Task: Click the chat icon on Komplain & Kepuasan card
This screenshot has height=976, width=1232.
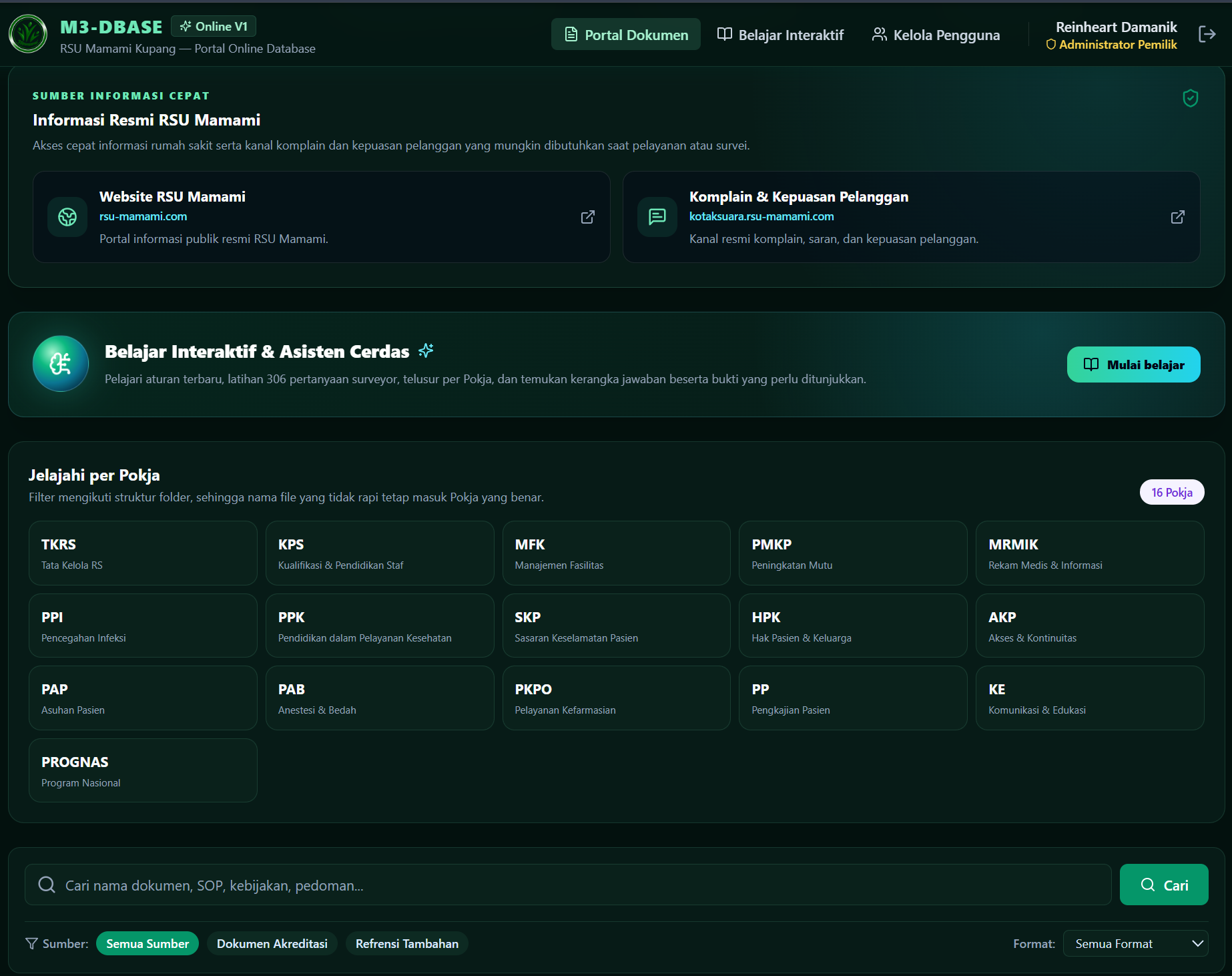Action: pos(657,217)
